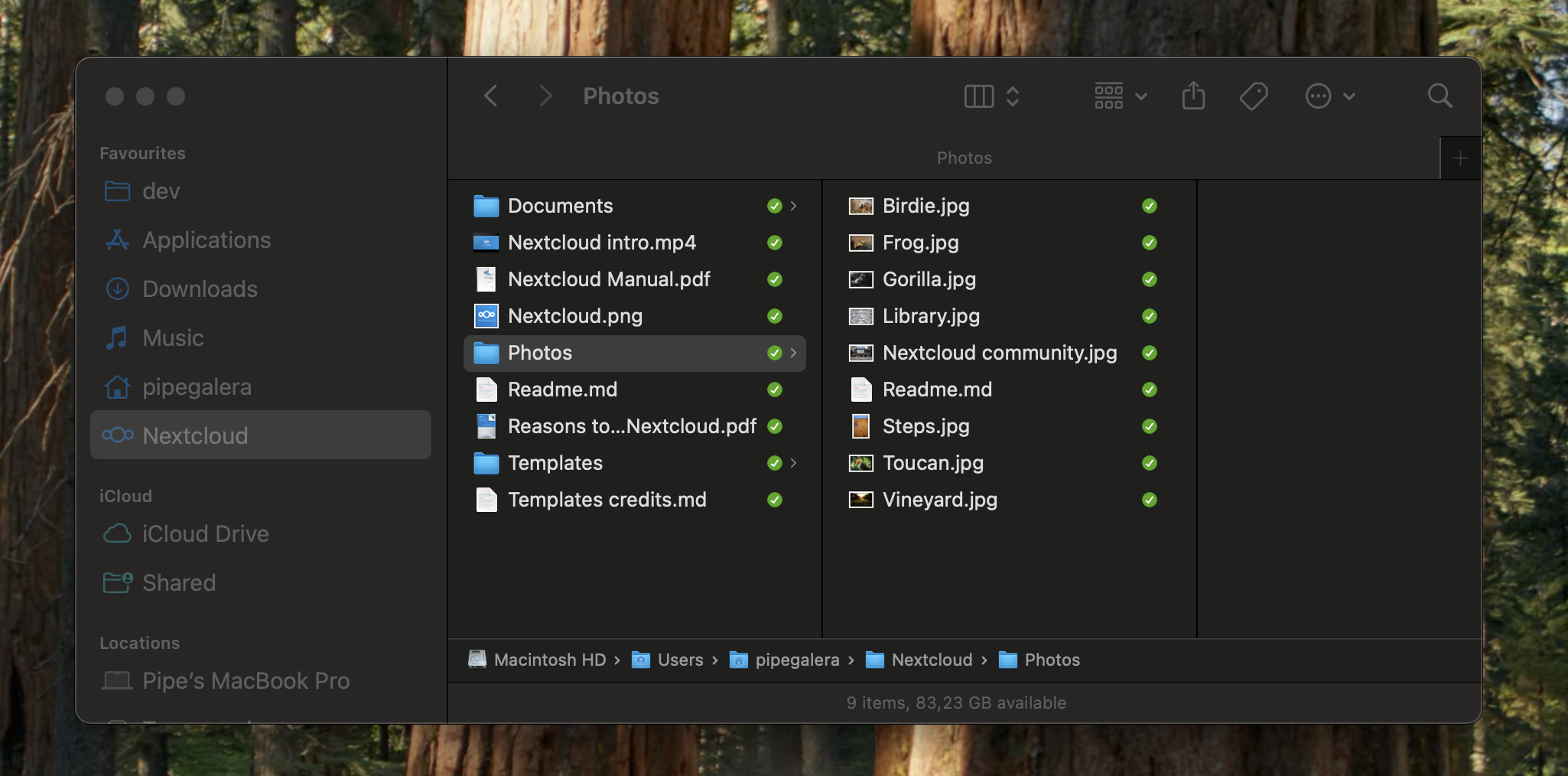Click the Templates folder icon
Screen dimensions: 1568x776
click(x=486, y=463)
